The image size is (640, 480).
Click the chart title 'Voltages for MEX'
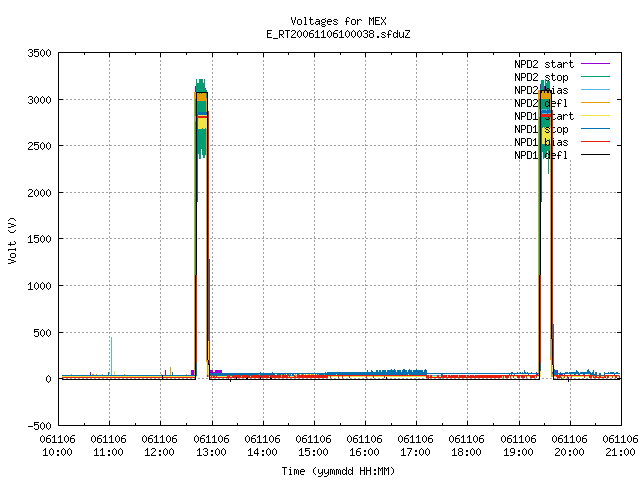coord(338,21)
